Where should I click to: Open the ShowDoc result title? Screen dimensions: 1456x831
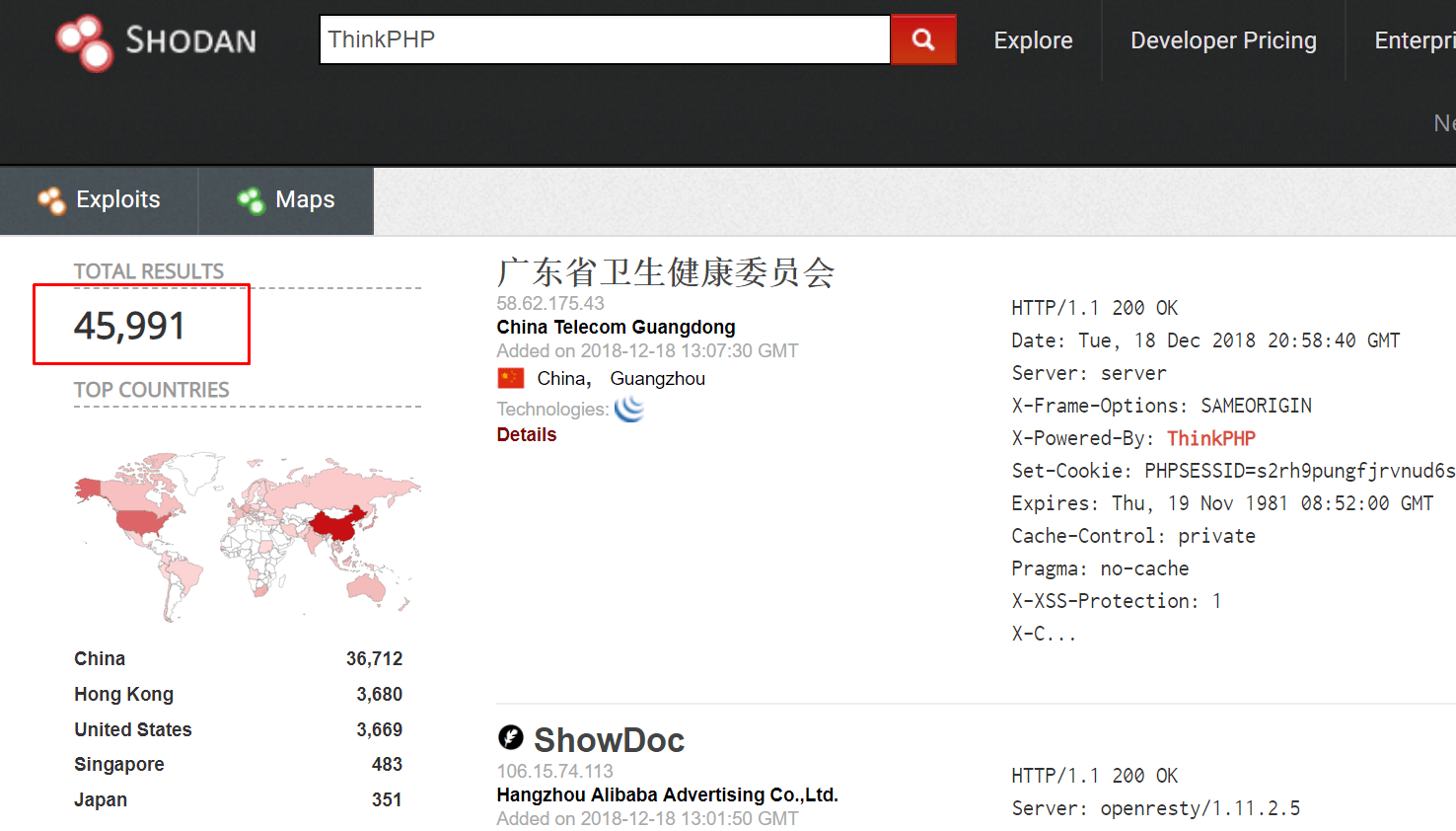click(609, 739)
